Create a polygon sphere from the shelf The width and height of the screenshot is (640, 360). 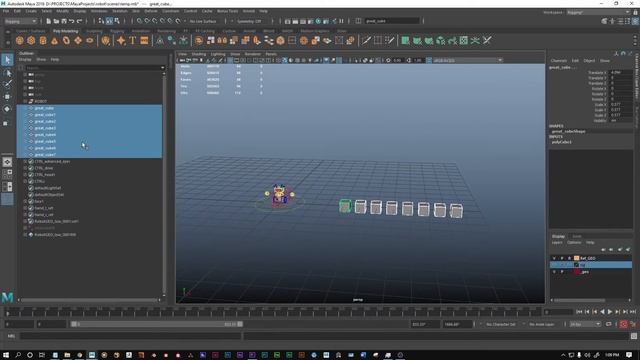20,40
